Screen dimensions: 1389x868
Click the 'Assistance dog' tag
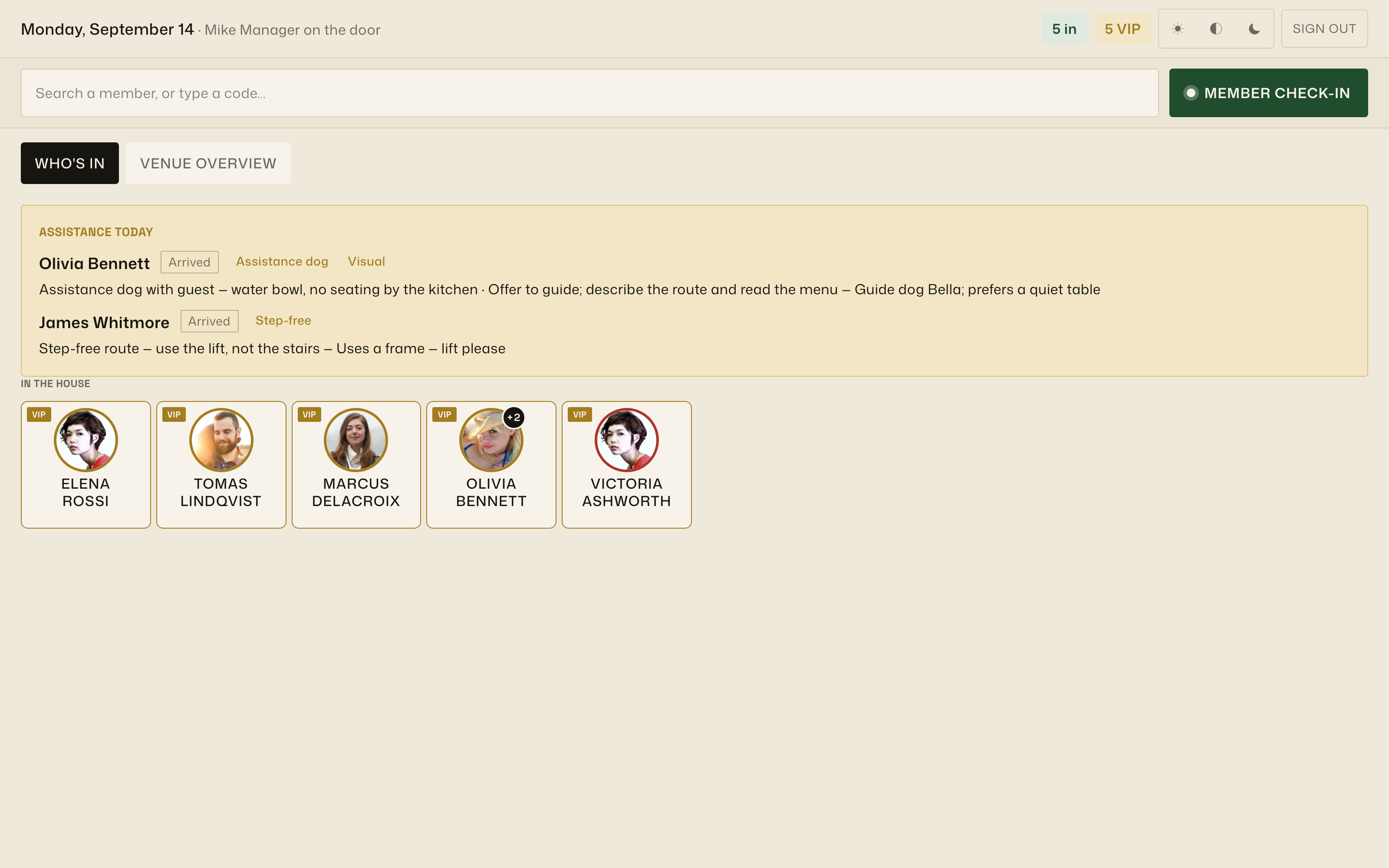click(282, 262)
